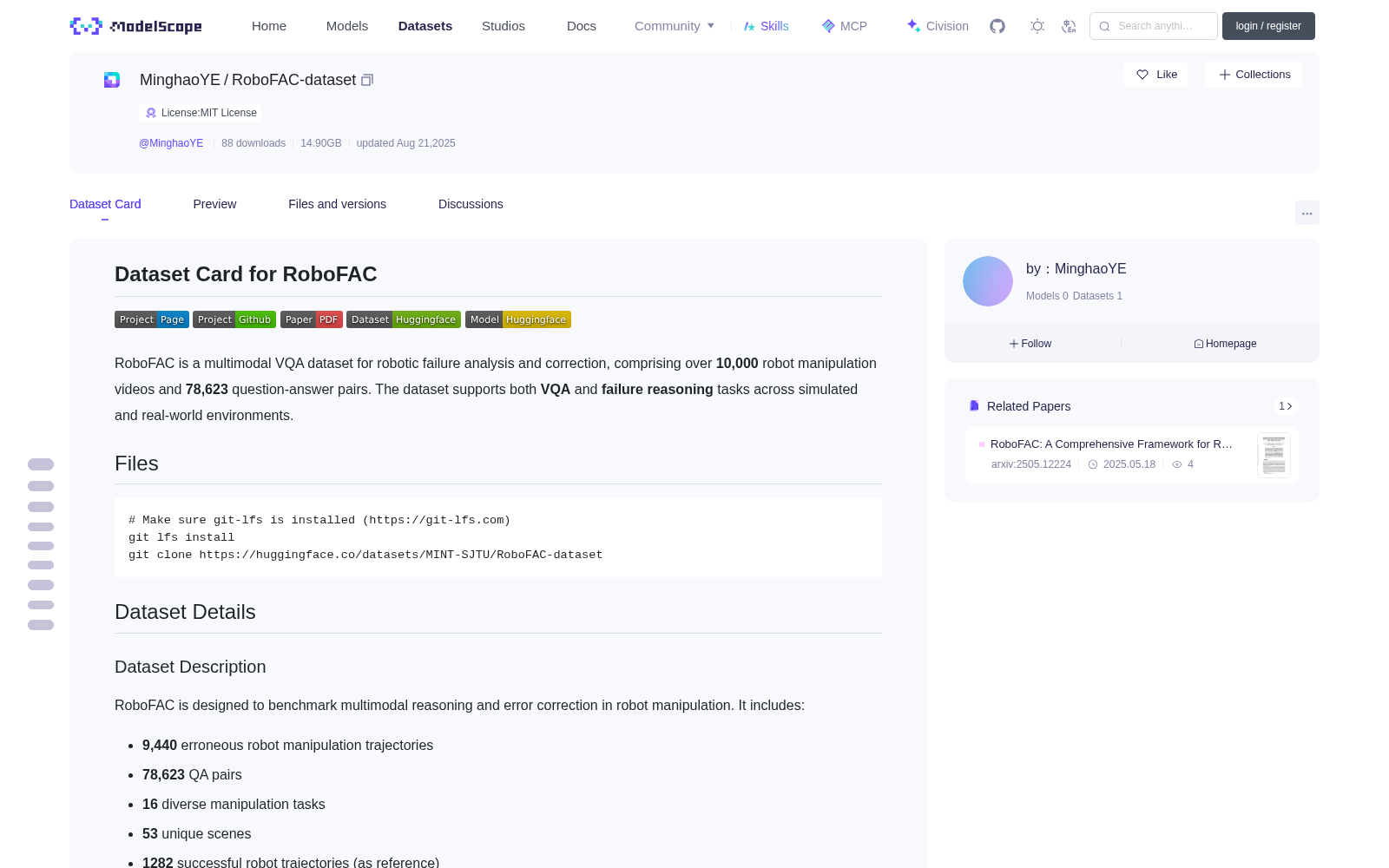Open the Studios menu
The width and height of the screenshot is (1389, 868).
[504, 26]
